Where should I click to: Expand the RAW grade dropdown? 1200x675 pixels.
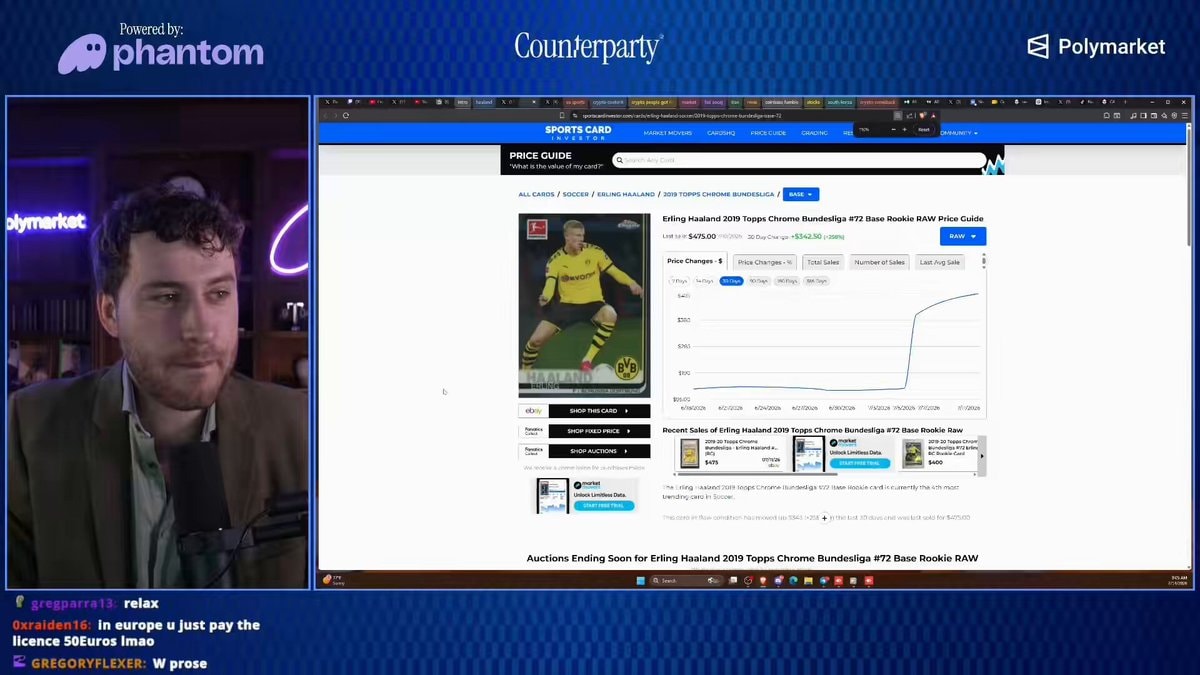(963, 236)
